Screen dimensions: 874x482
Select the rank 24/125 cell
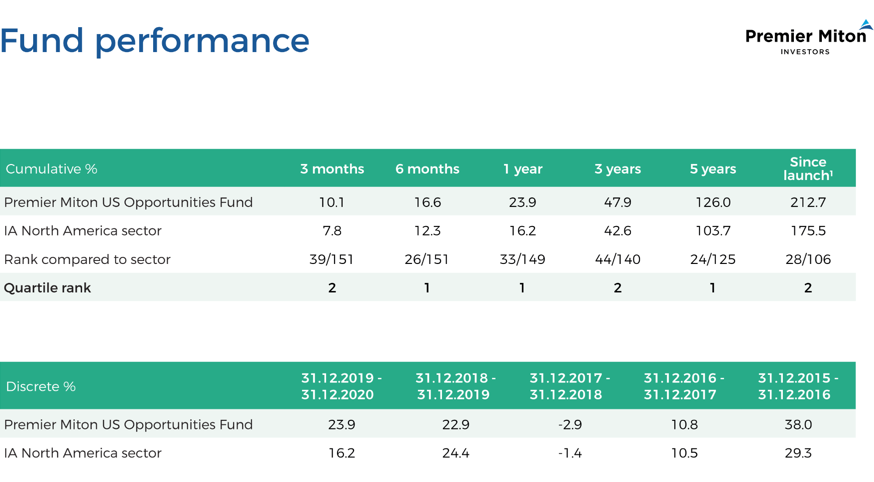point(713,259)
